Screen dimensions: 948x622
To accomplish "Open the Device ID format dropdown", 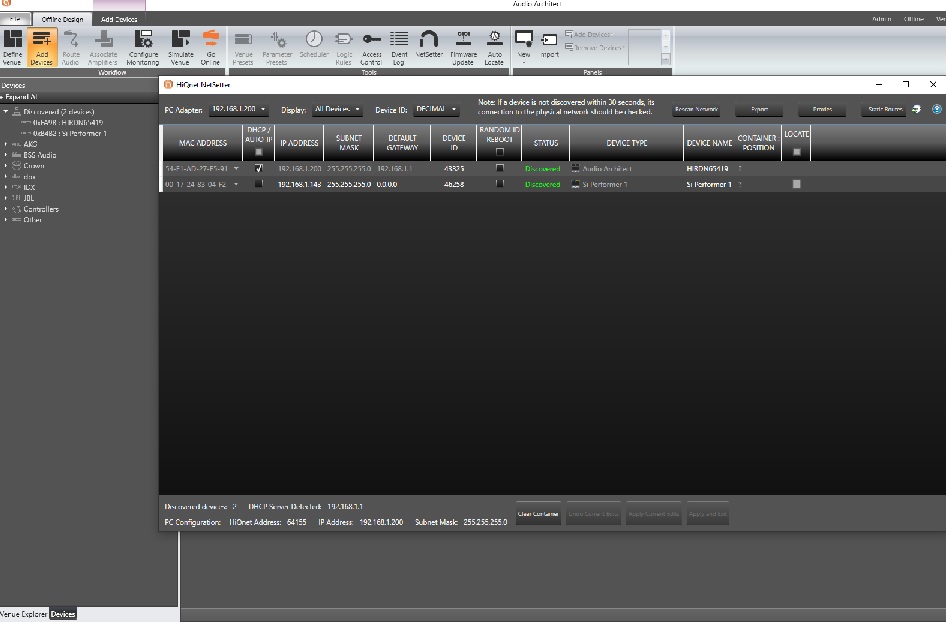I will pos(436,109).
